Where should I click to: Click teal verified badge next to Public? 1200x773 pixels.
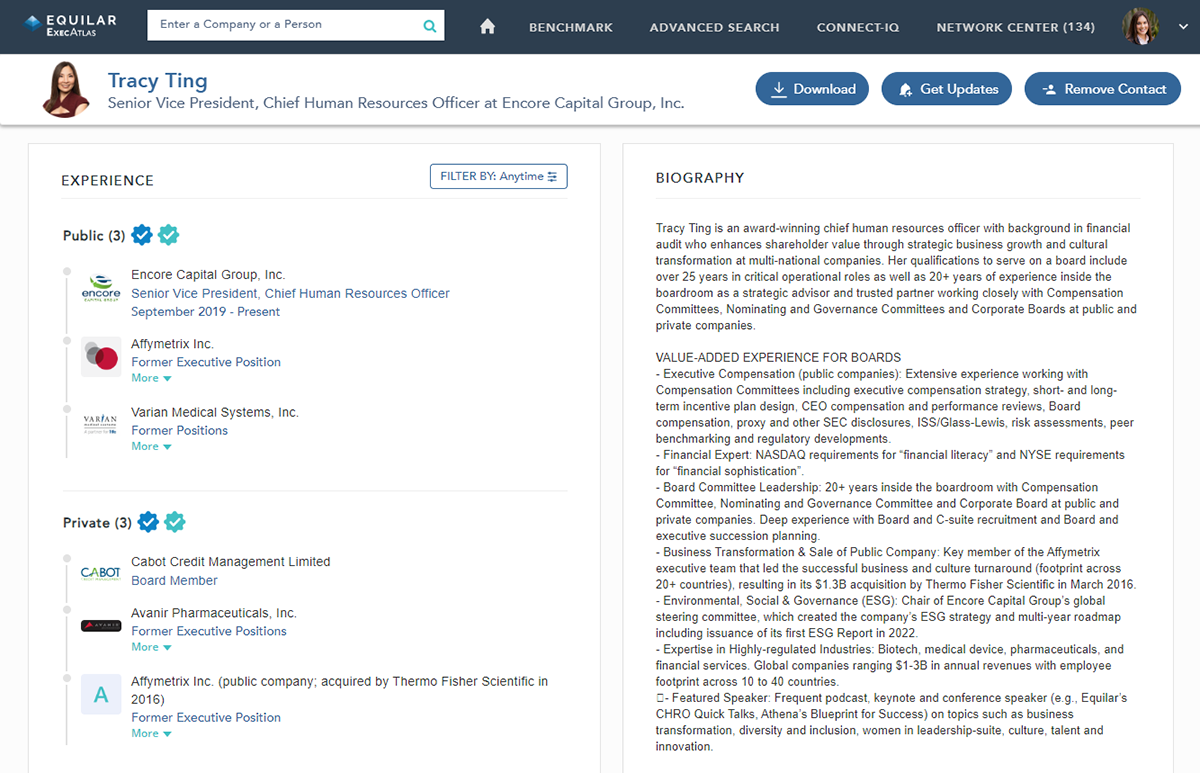(x=169, y=235)
